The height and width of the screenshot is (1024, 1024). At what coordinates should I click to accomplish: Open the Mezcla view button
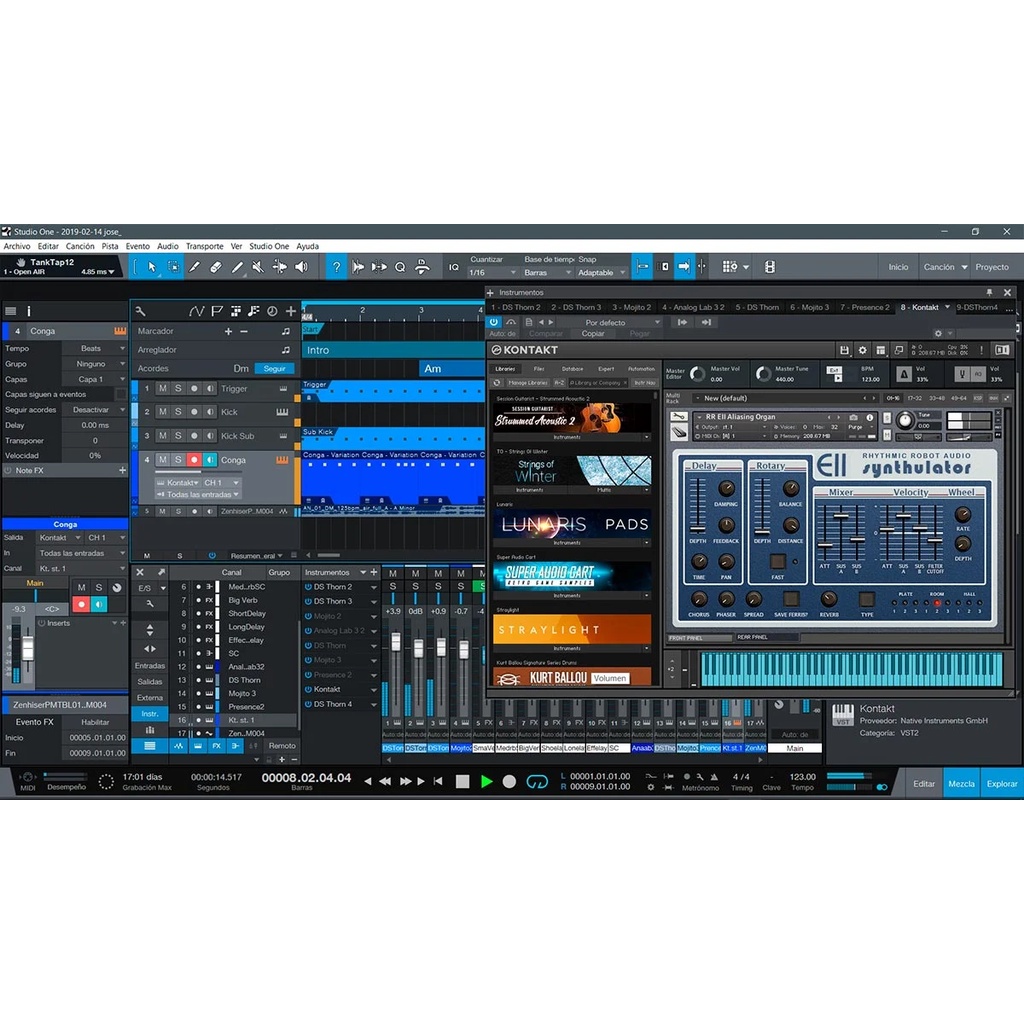(x=961, y=784)
